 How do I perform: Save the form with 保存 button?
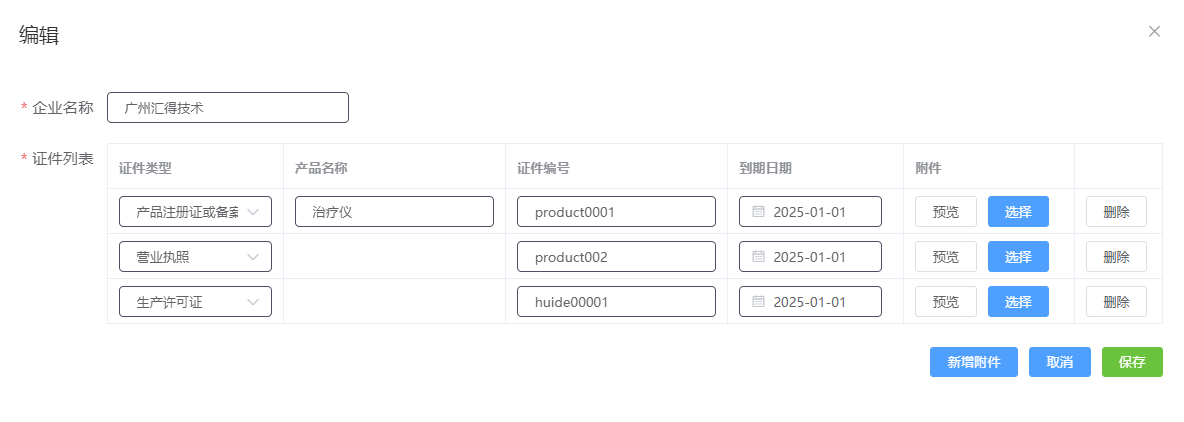pyautogui.click(x=1132, y=362)
